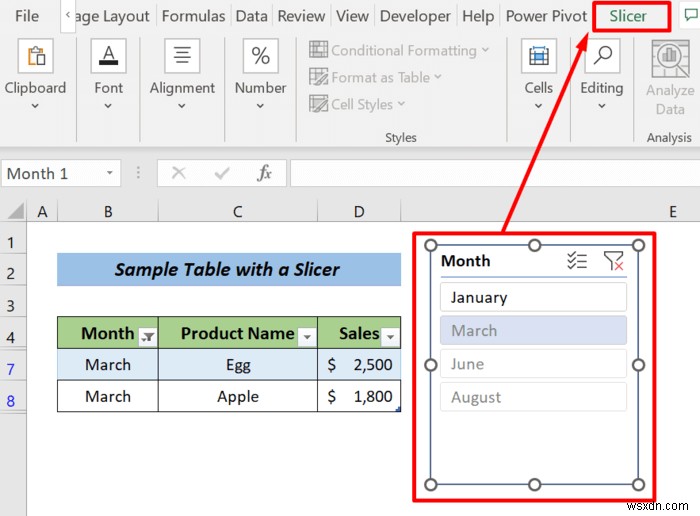Open Conditional Formatting menu
The height and width of the screenshot is (516, 700).
click(x=400, y=50)
